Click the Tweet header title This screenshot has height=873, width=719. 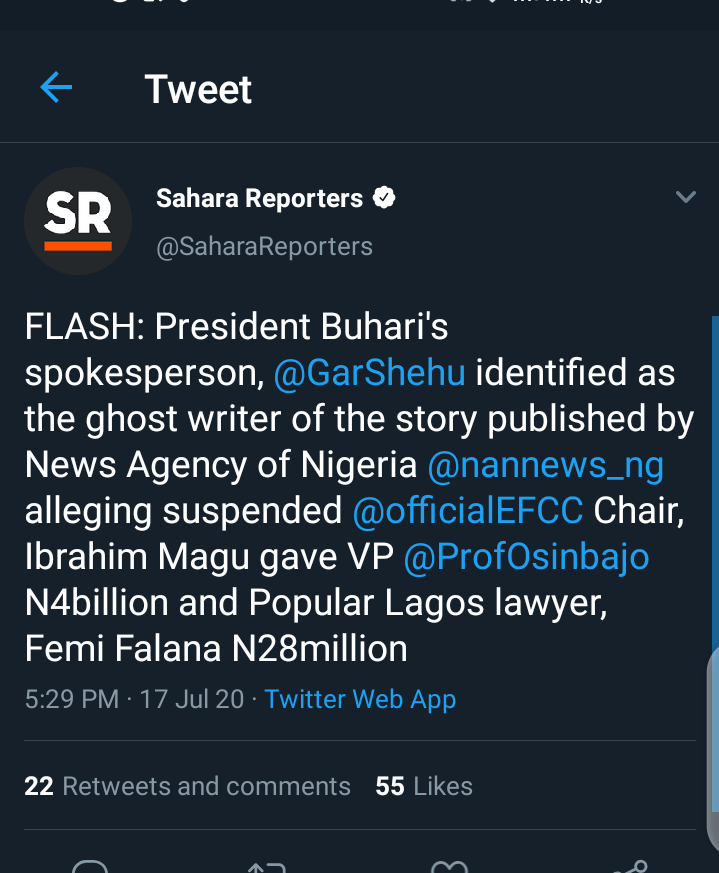pyautogui.click(x=198, y=89)
